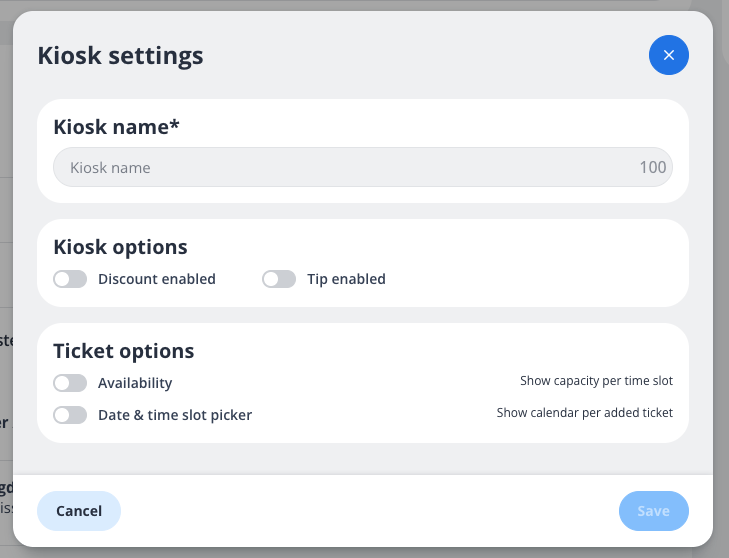Click the 'Kiosk options' section heading
This screenshot has width=729, height=558.
120,246
